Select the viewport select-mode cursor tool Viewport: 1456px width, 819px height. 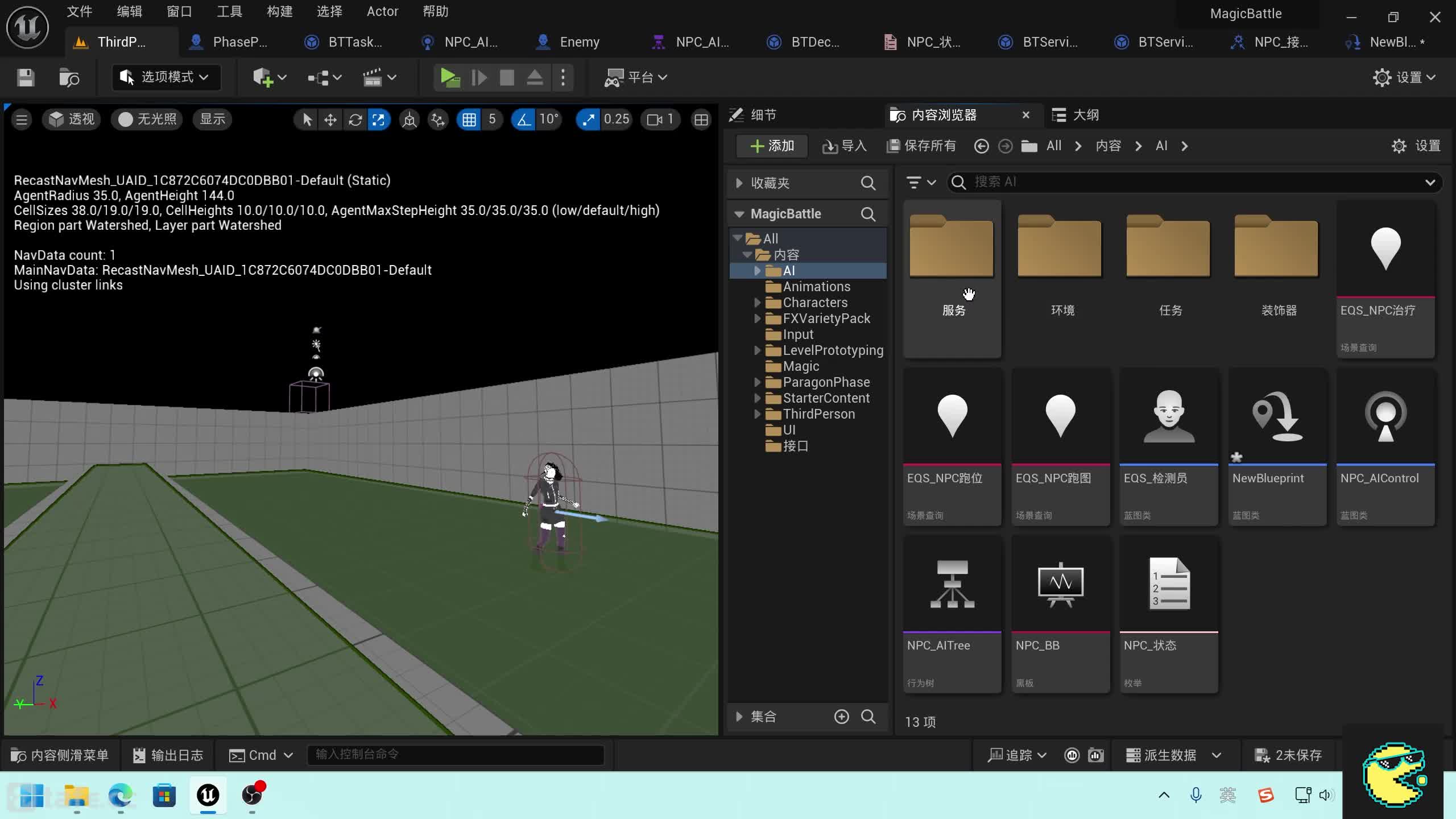pos(307,119)
